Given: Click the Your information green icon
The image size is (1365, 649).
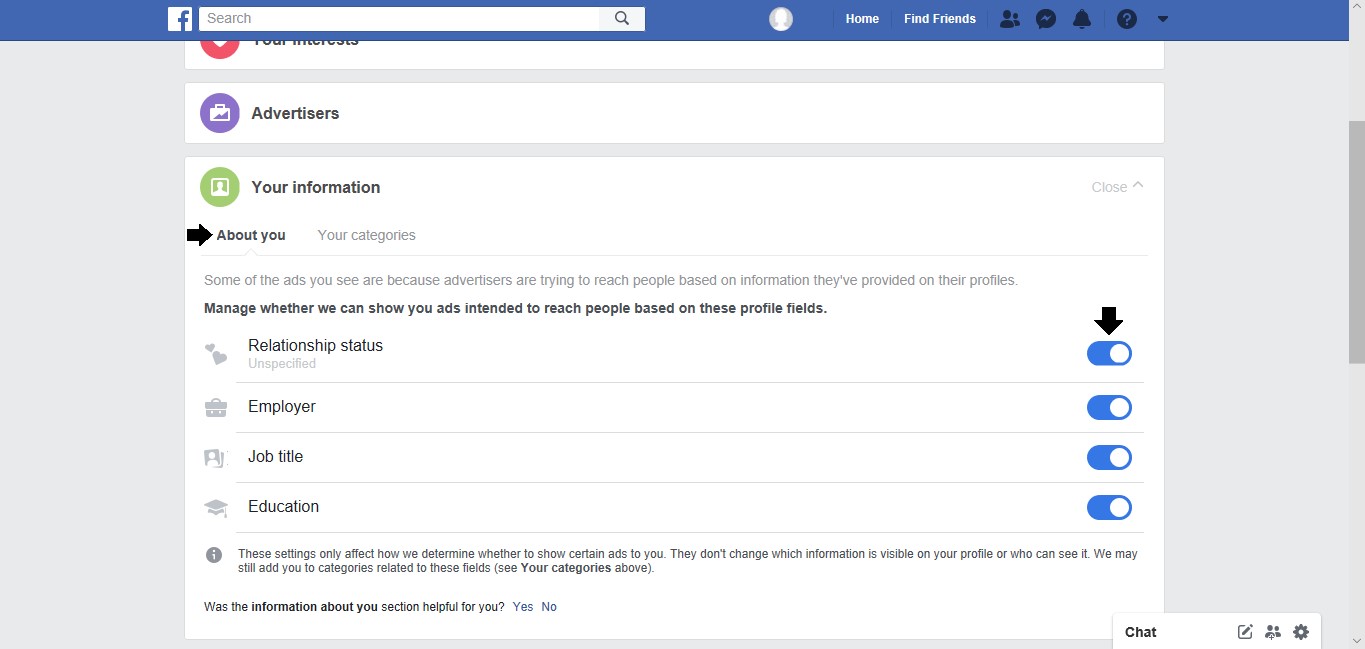Looking at the screenshot, I should click(220, 187).
